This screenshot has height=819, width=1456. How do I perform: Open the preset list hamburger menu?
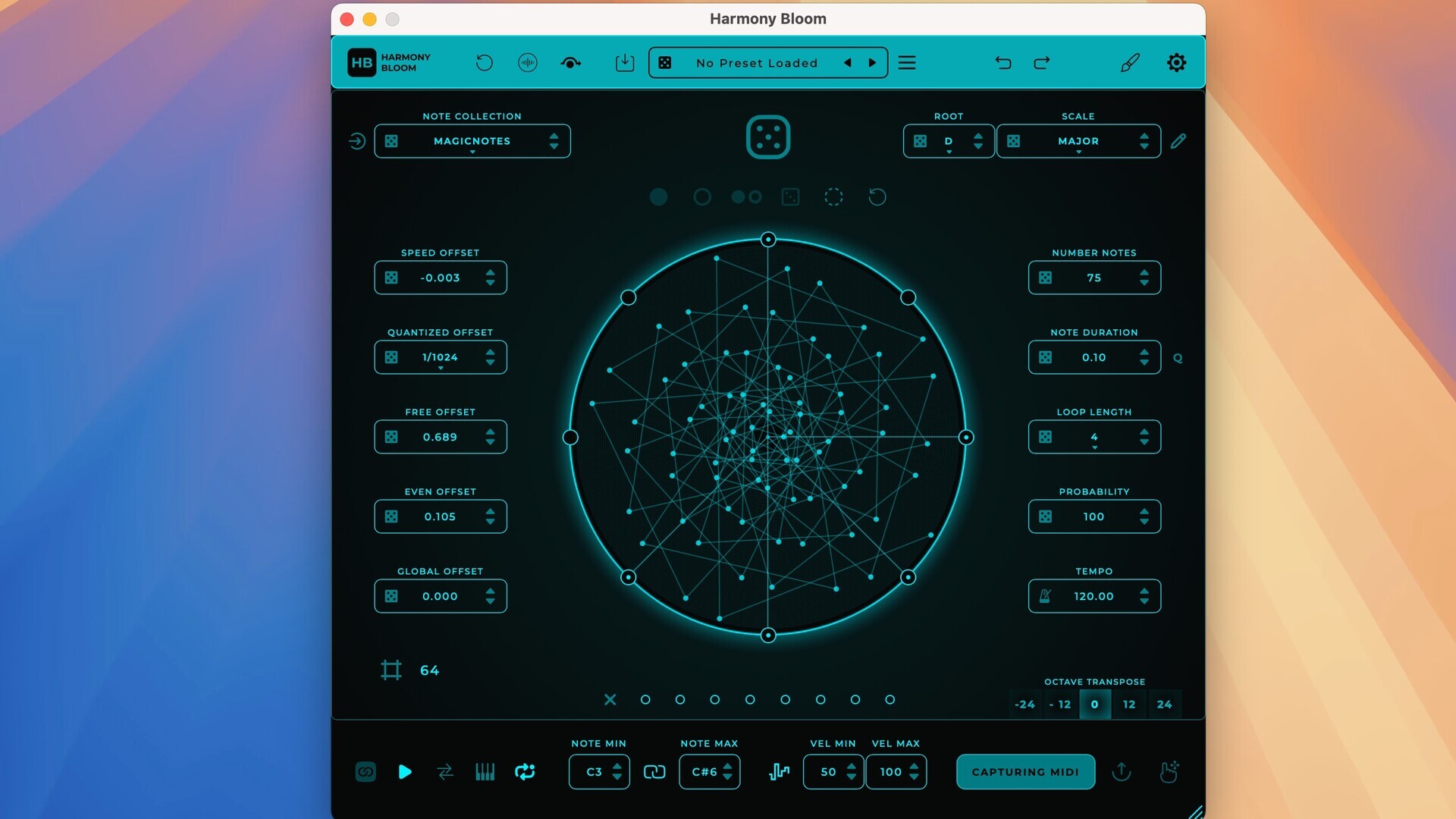907,63
